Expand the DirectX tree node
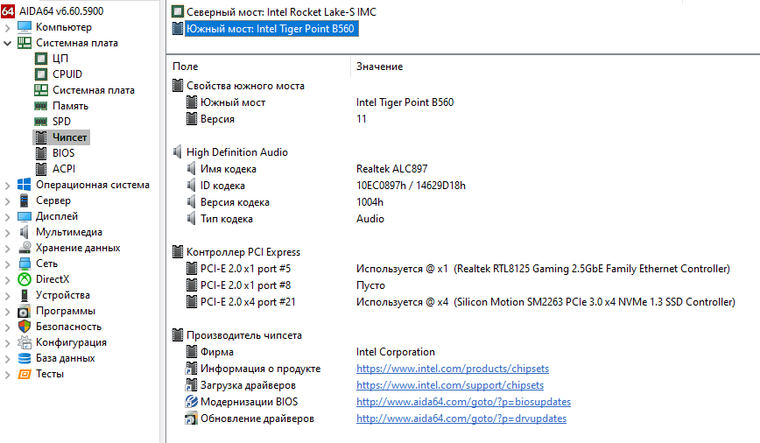Image resolution: width=760 pixels, height=443 pixels. (7, 280)
